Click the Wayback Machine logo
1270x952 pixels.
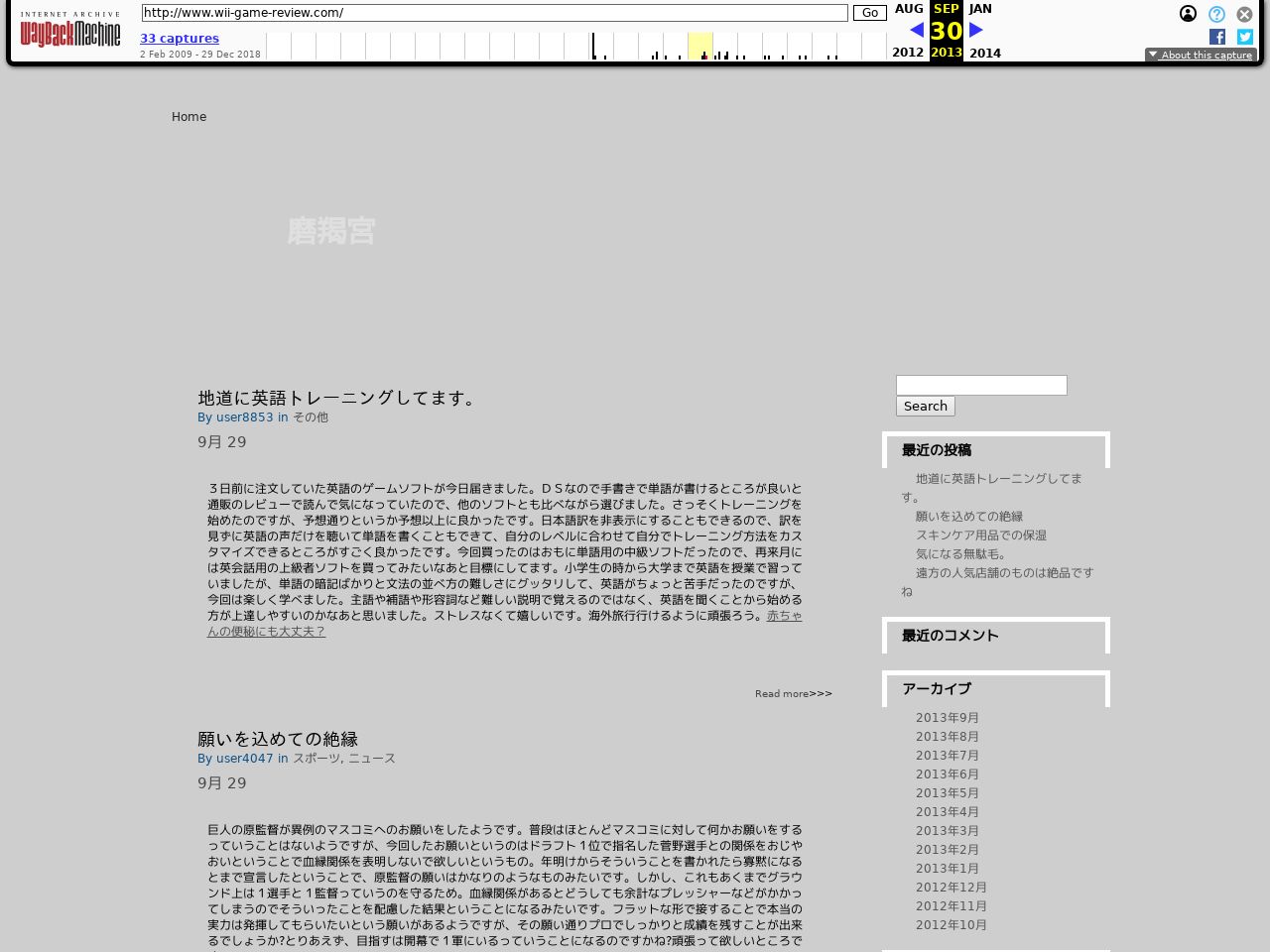pyautogui.click(x=69, y=32)
